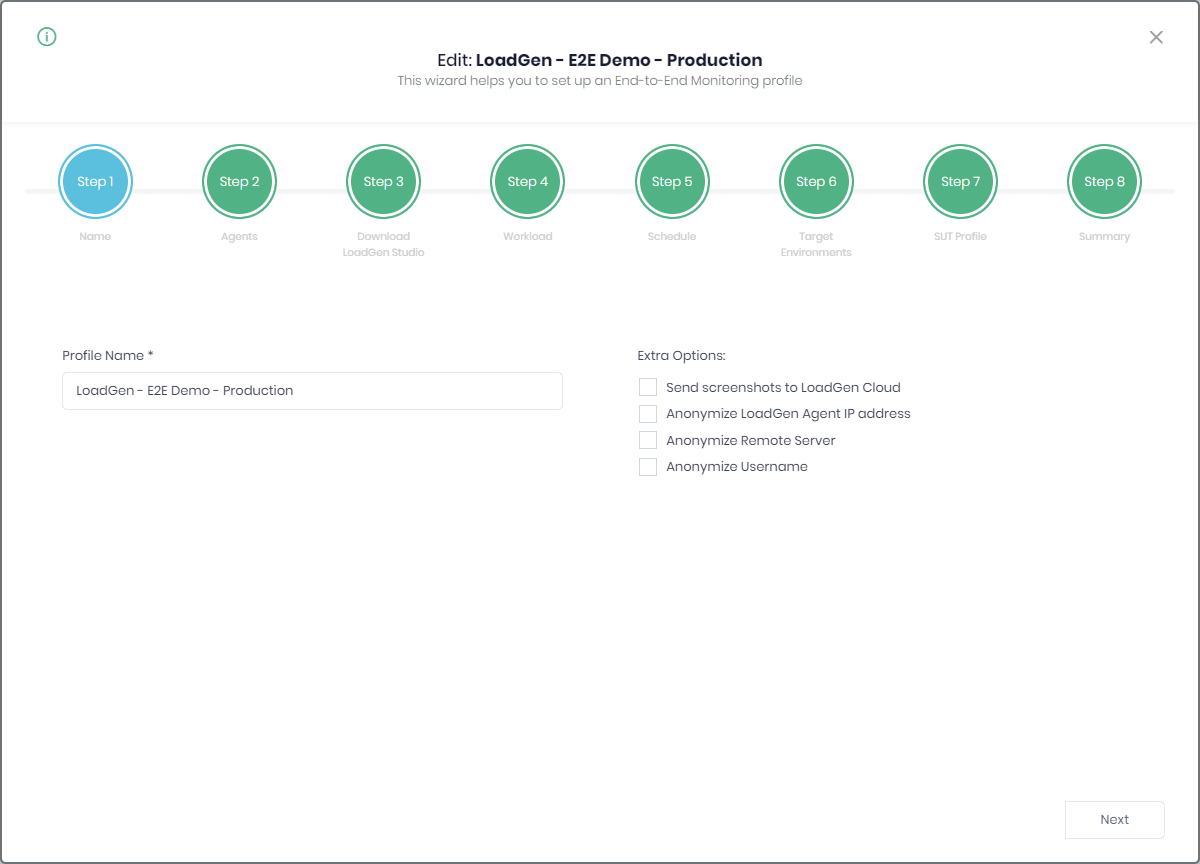Enable Send screenshots to LoadGen Cloud

coord(648,387)
